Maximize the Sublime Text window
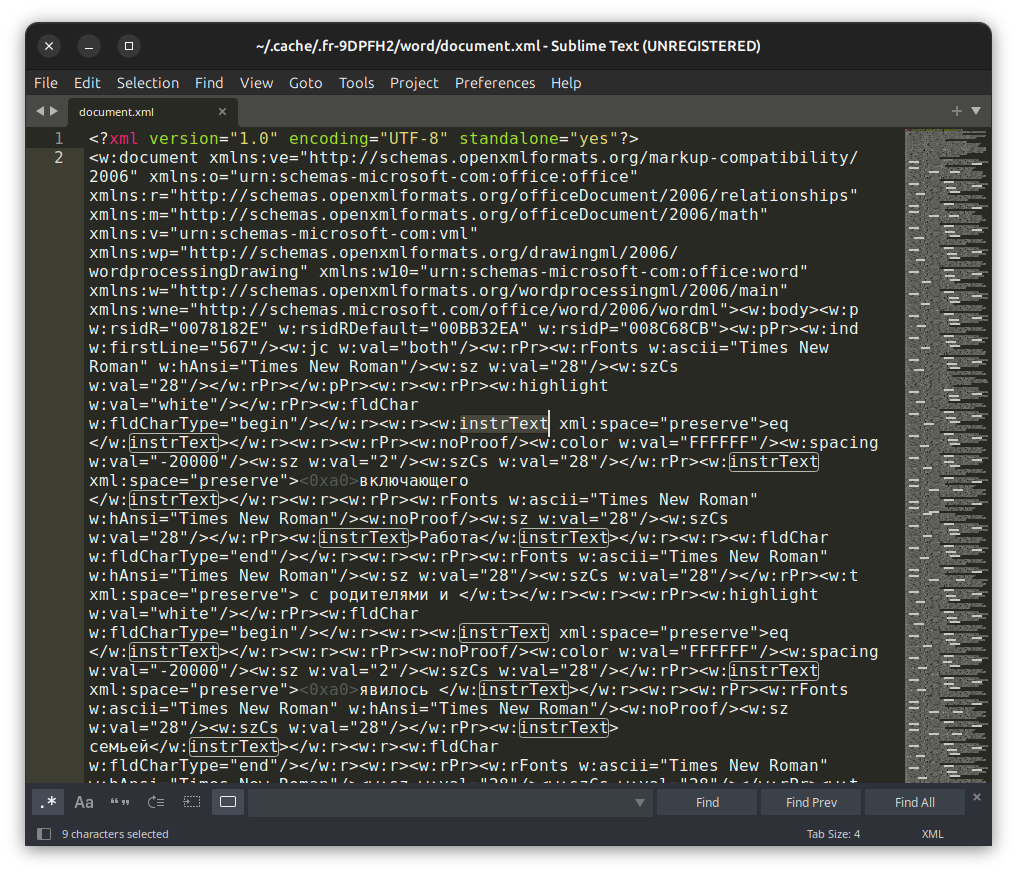The image size is (1017, 874). (x=128, y=46)
